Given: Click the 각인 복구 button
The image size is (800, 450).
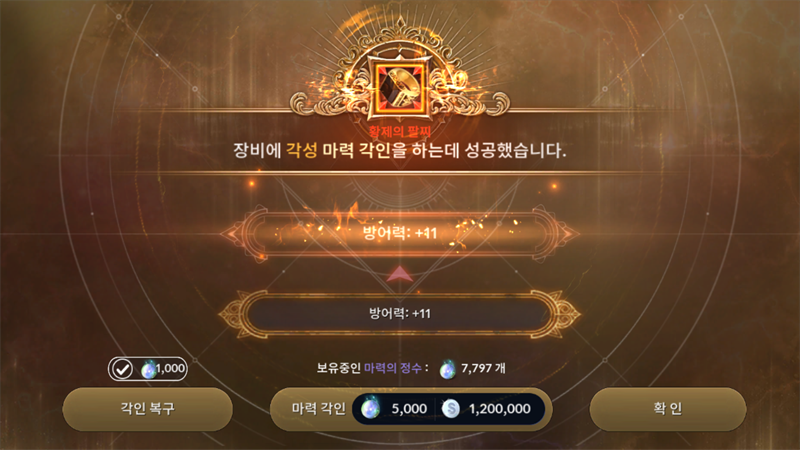Looking at the screenshot, I should tap(147, 409).
